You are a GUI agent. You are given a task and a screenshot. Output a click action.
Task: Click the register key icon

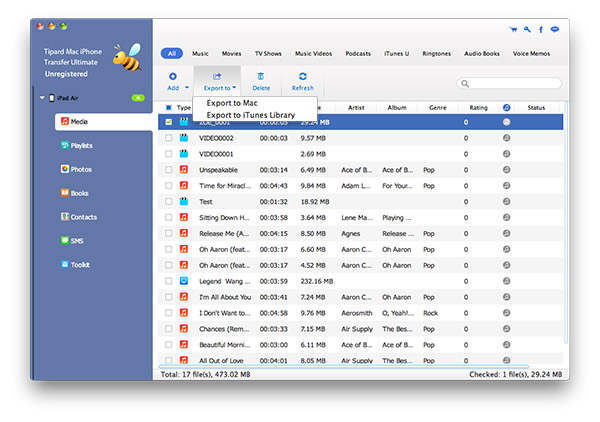[x=527, y=29]
